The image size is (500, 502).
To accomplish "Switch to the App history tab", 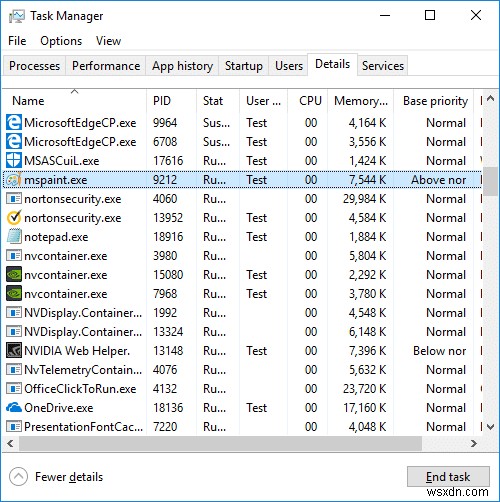I will tap(182, 66).
